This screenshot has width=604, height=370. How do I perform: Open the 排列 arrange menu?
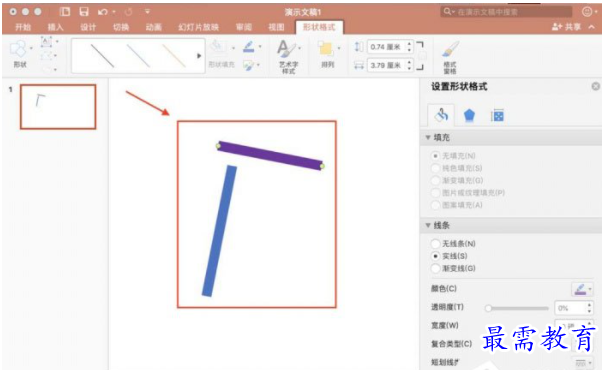click(327, 54)
